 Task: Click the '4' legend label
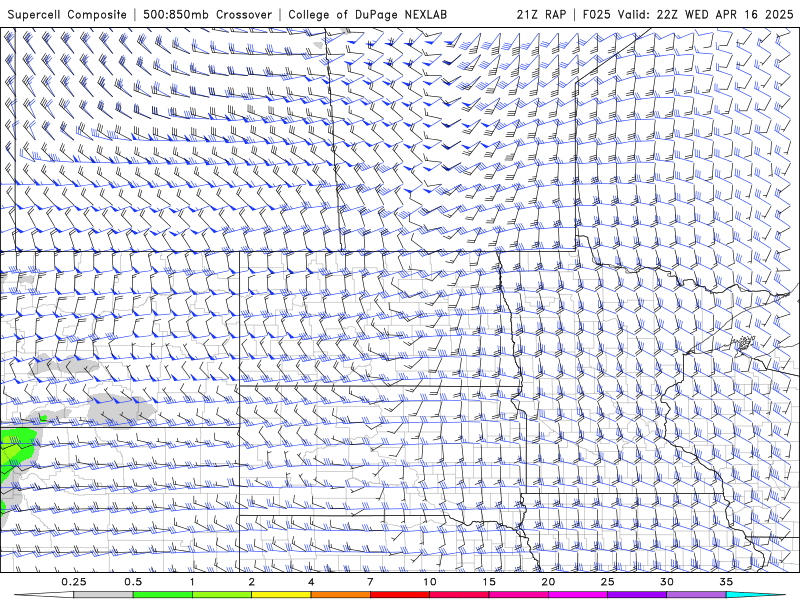click(x=311, y=582)
